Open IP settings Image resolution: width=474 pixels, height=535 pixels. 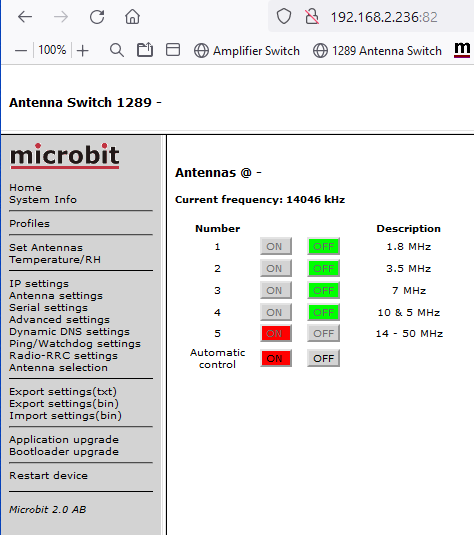pos(39,284)
